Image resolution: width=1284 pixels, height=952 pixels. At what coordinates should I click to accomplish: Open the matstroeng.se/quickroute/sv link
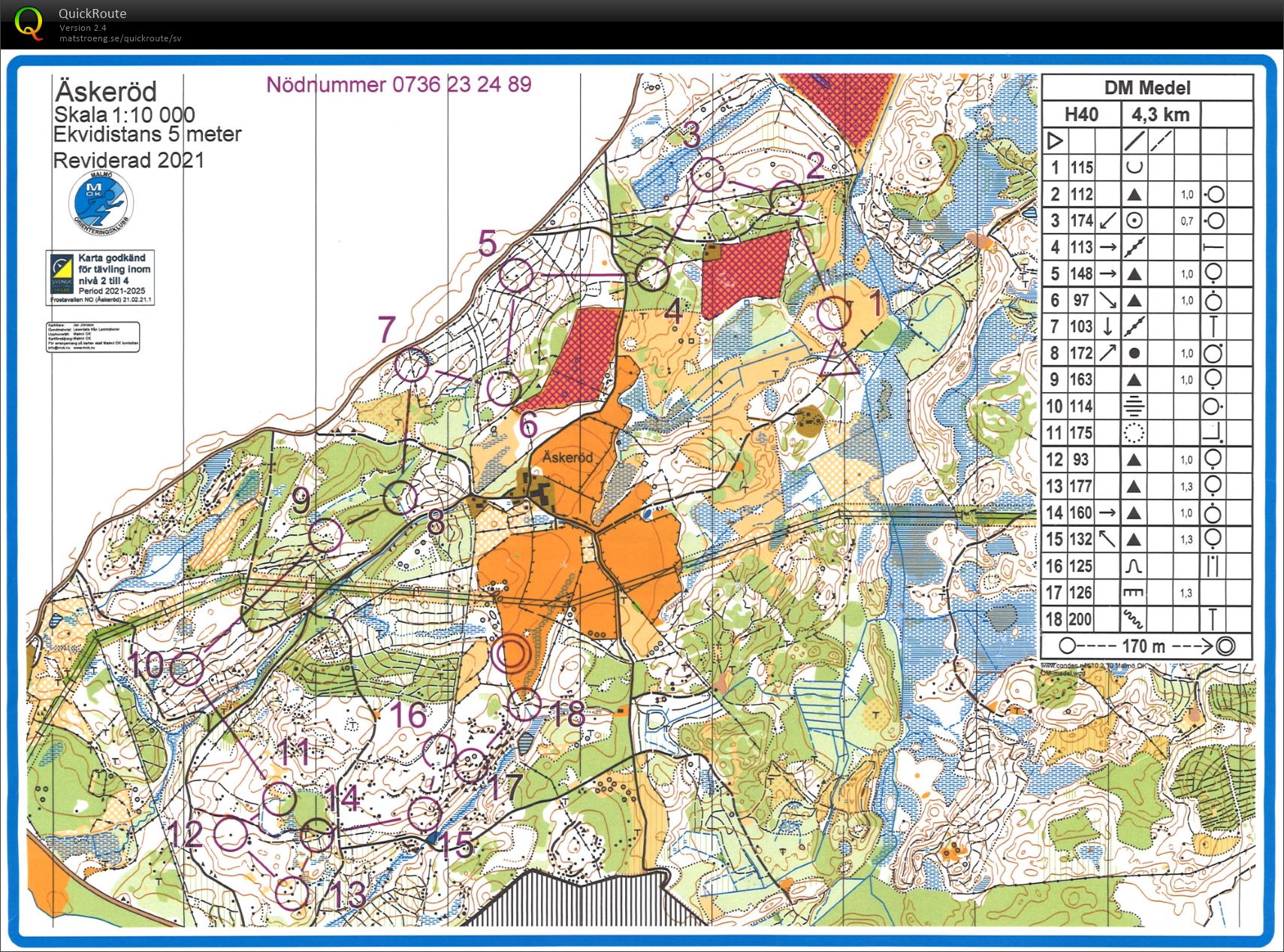120,38
